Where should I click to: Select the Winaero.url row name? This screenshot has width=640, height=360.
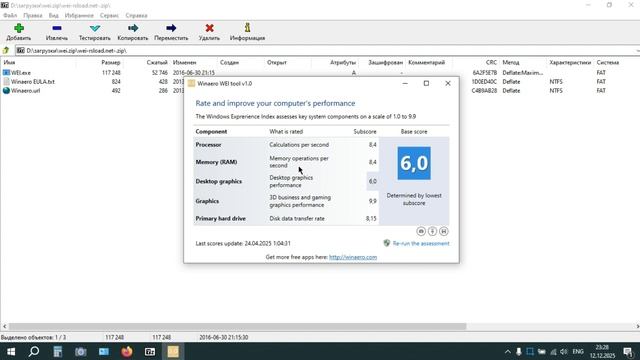(25, 91)
